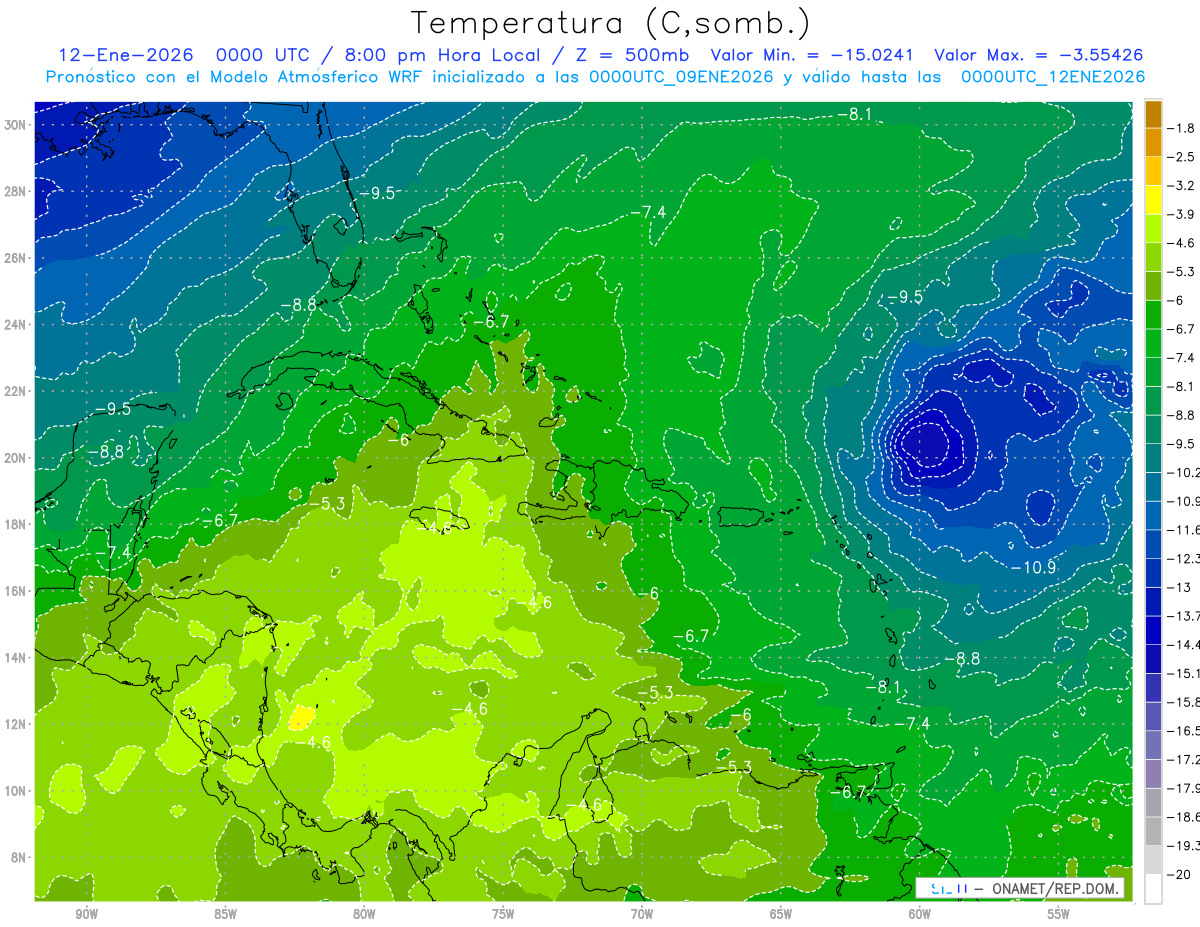The height and width of the screenshot is (927, 1200).
Task: Click the -2.5 value in the color legend
Action: 1182,157
